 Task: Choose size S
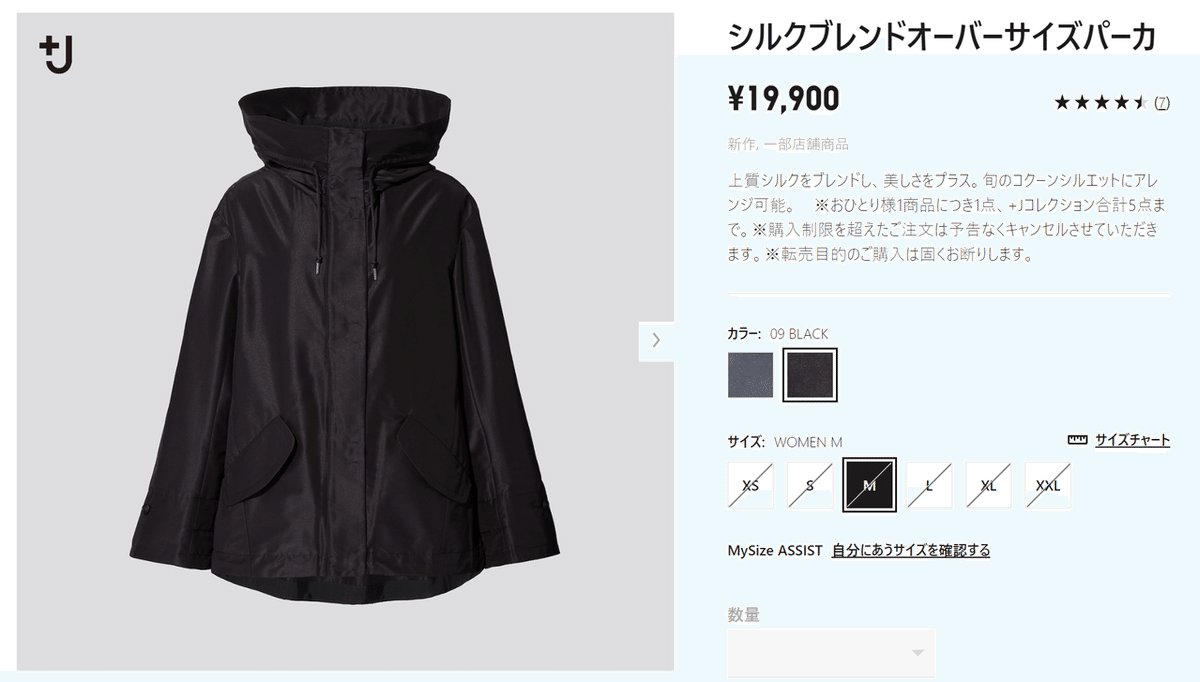810,486
